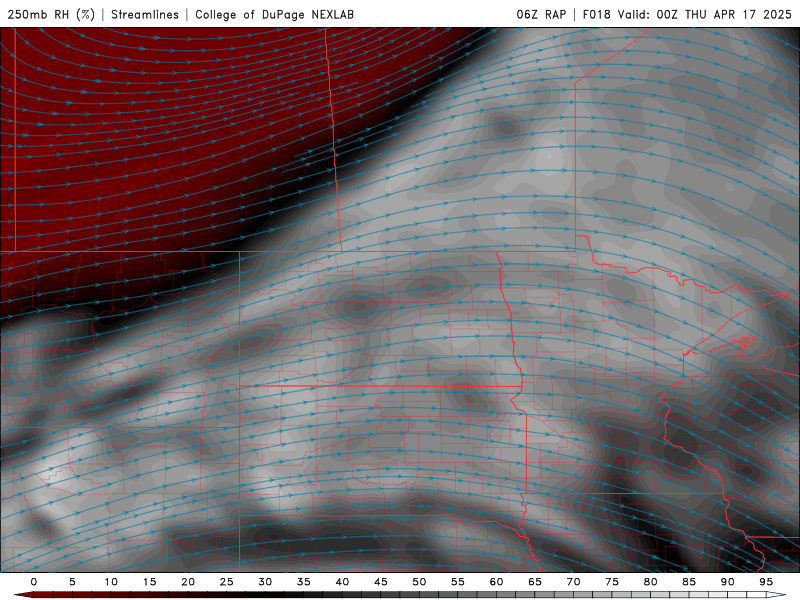This screenshot has width=800, height=600.
Task: Click the colorbar label '85'
Action: 689,582
